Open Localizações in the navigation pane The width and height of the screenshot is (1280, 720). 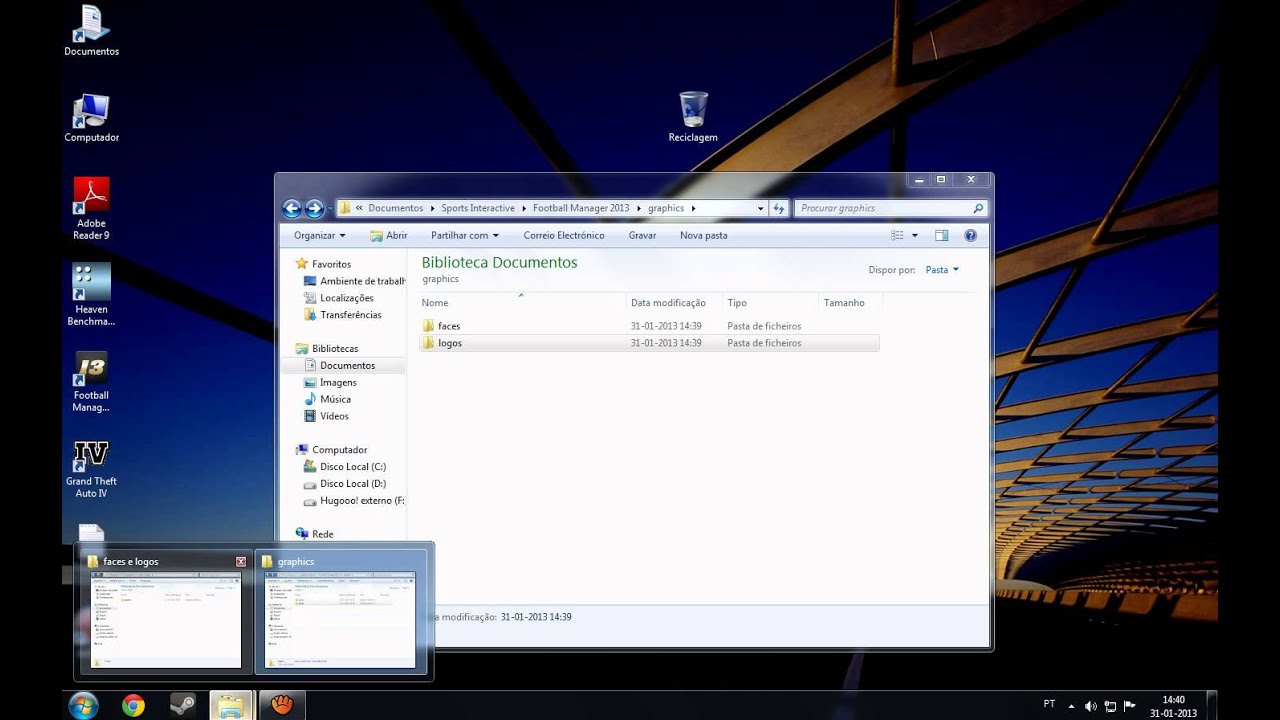click(x=338, y=298)
